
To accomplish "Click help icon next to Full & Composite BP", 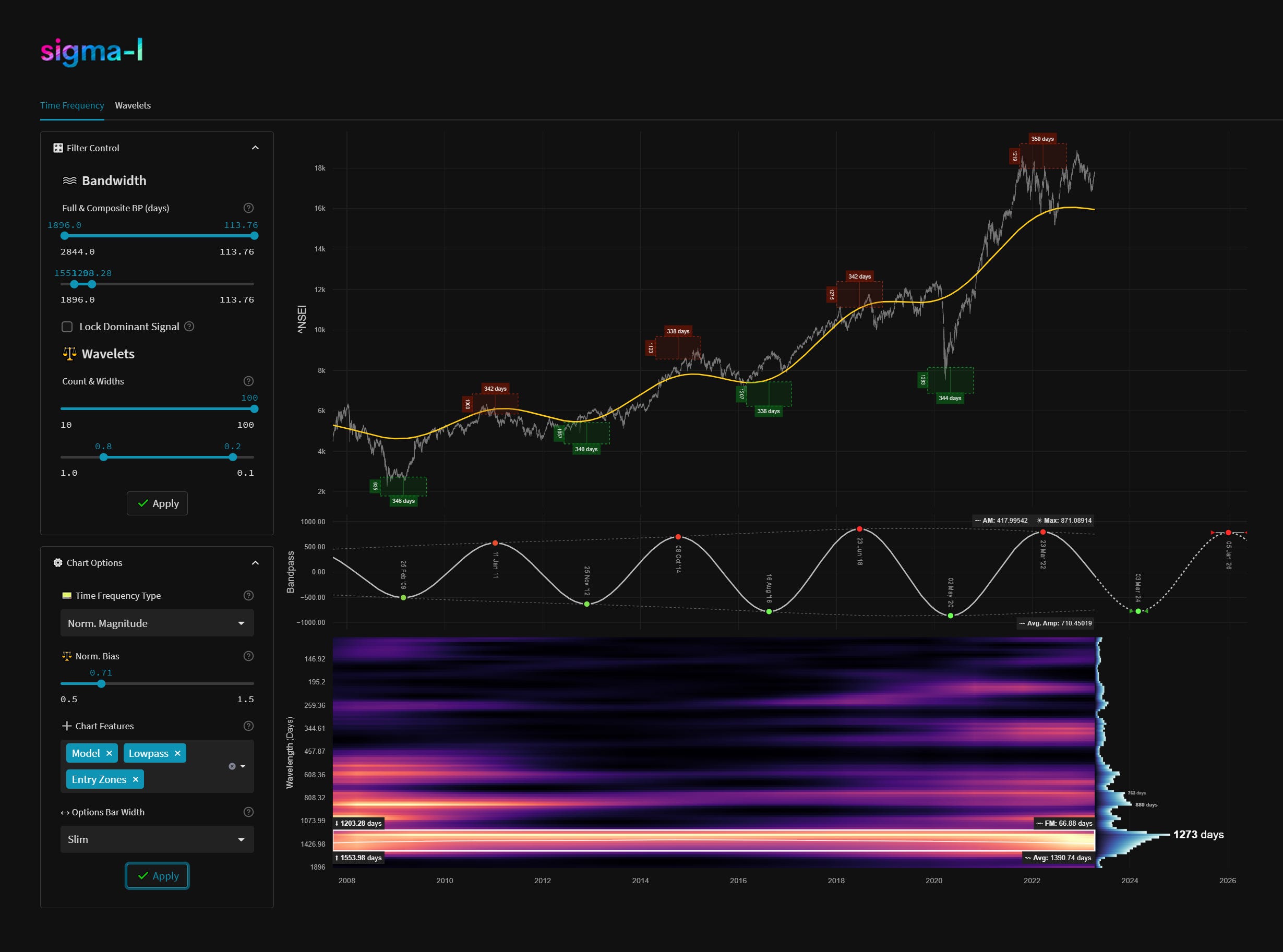I will coord(248,208).
